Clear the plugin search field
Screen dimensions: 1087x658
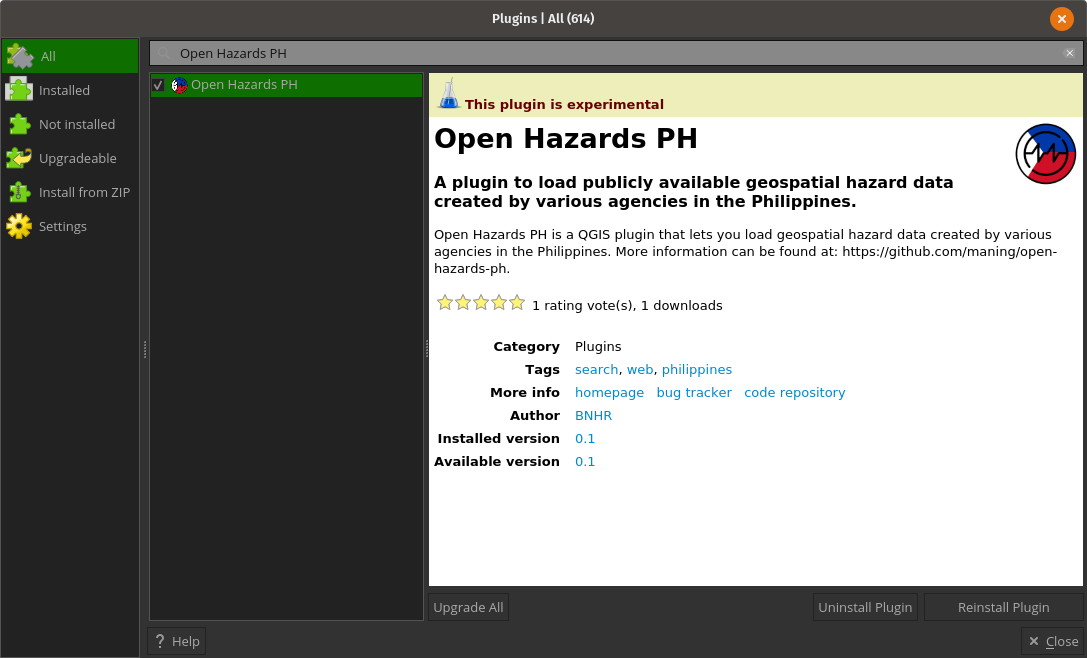(1070, 53)
